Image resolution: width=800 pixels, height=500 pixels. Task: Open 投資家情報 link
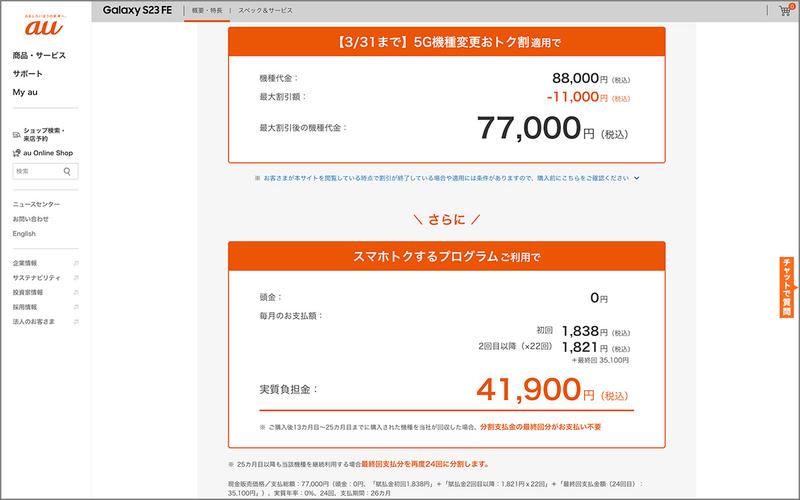click(x=28, y=292)
